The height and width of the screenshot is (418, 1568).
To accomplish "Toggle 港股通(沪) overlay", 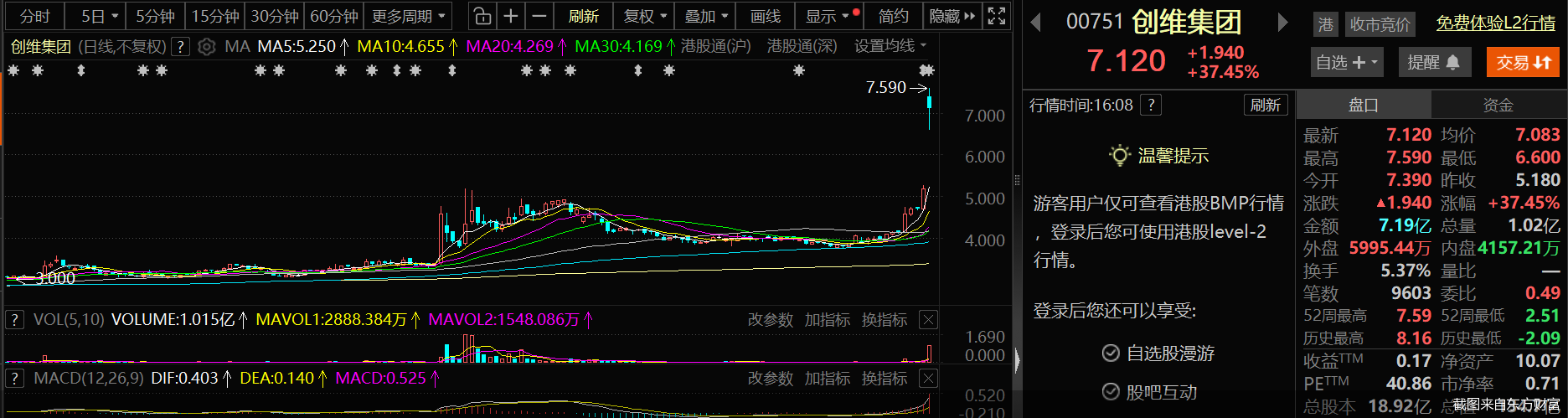I will coord(715,46).
